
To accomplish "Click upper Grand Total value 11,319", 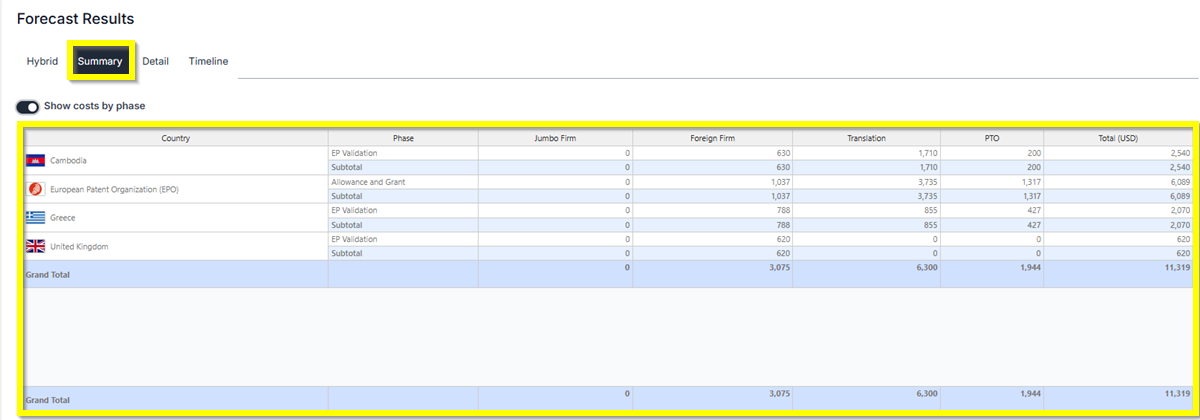I will (x=1176, y=268).
